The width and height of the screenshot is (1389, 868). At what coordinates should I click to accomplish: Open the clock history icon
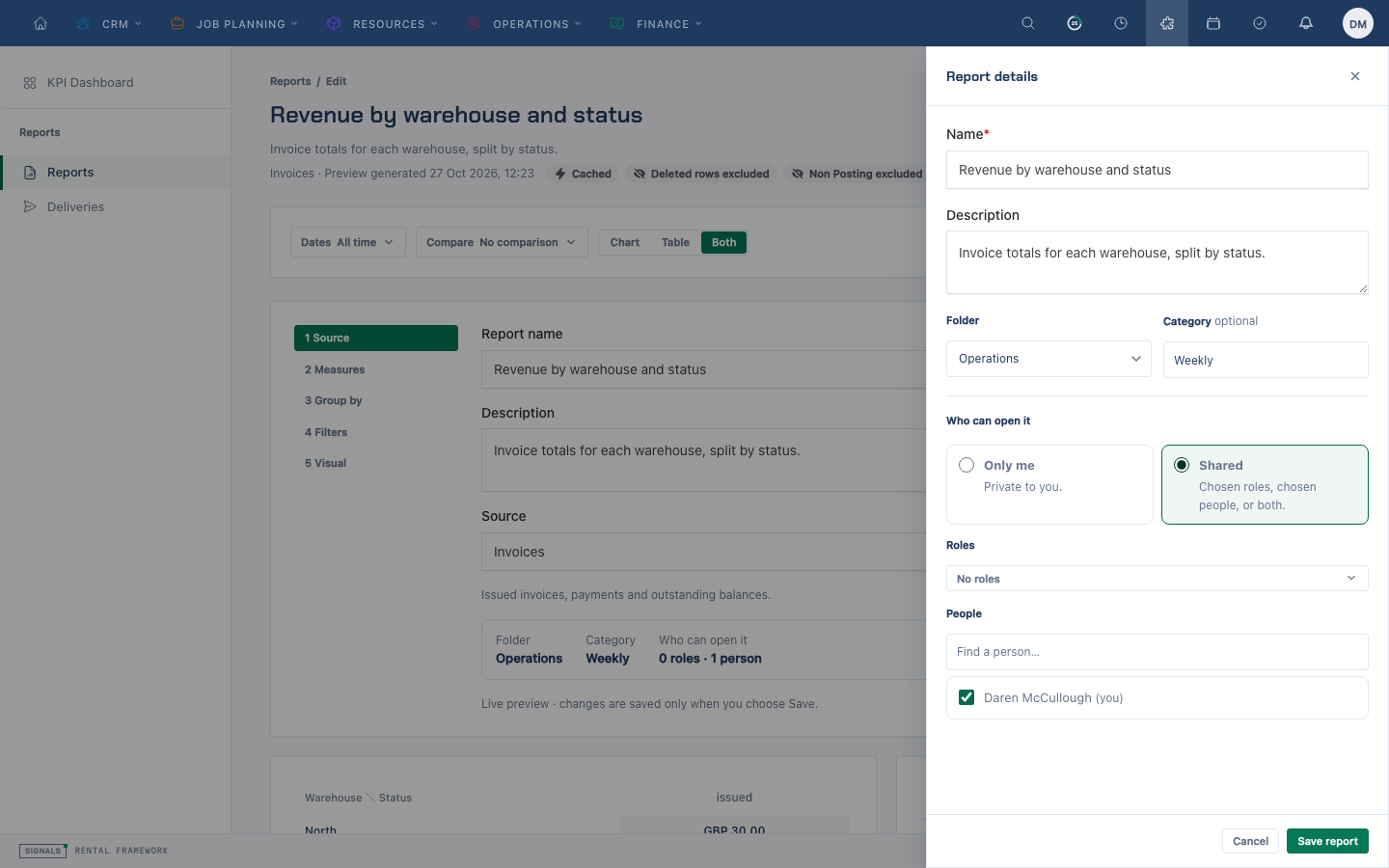click(x=1121, y=23)
